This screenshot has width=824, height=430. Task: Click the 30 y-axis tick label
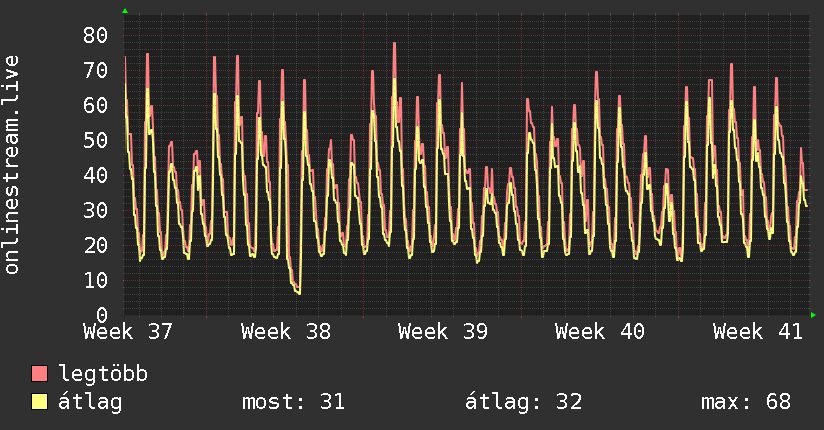click(96, 210)
